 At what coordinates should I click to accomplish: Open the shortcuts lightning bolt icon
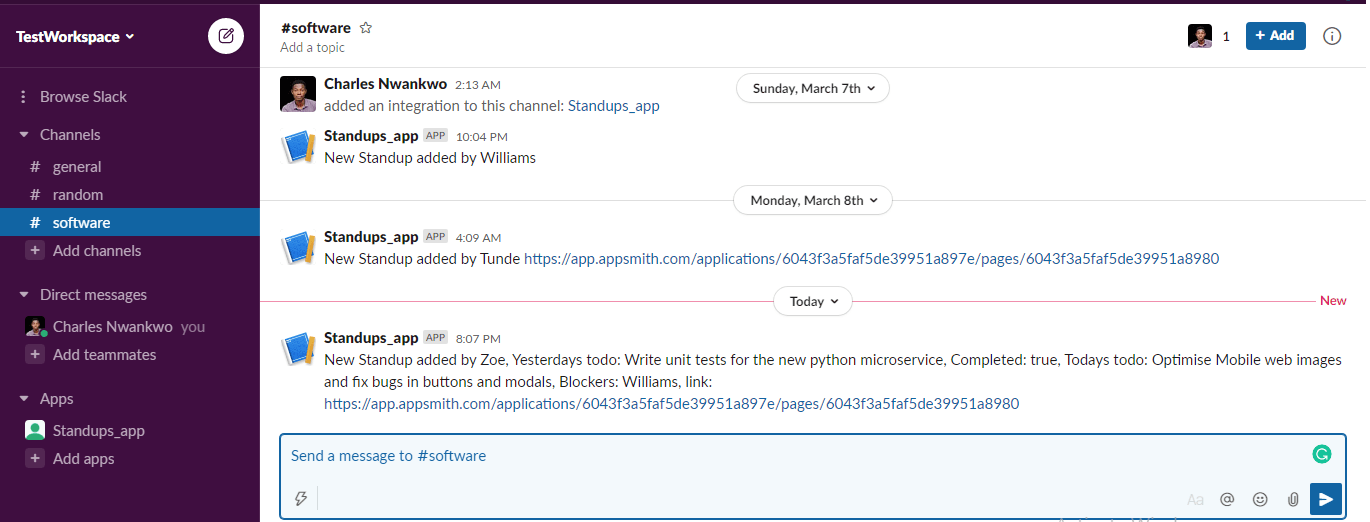(x=300, y=498)
